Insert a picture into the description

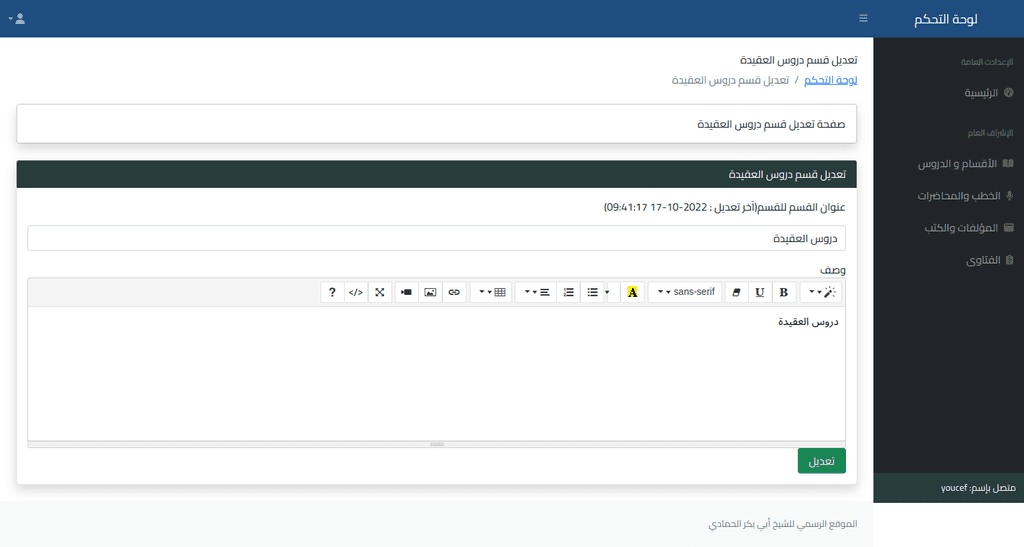pyautogui.click(x=430, y=292)
